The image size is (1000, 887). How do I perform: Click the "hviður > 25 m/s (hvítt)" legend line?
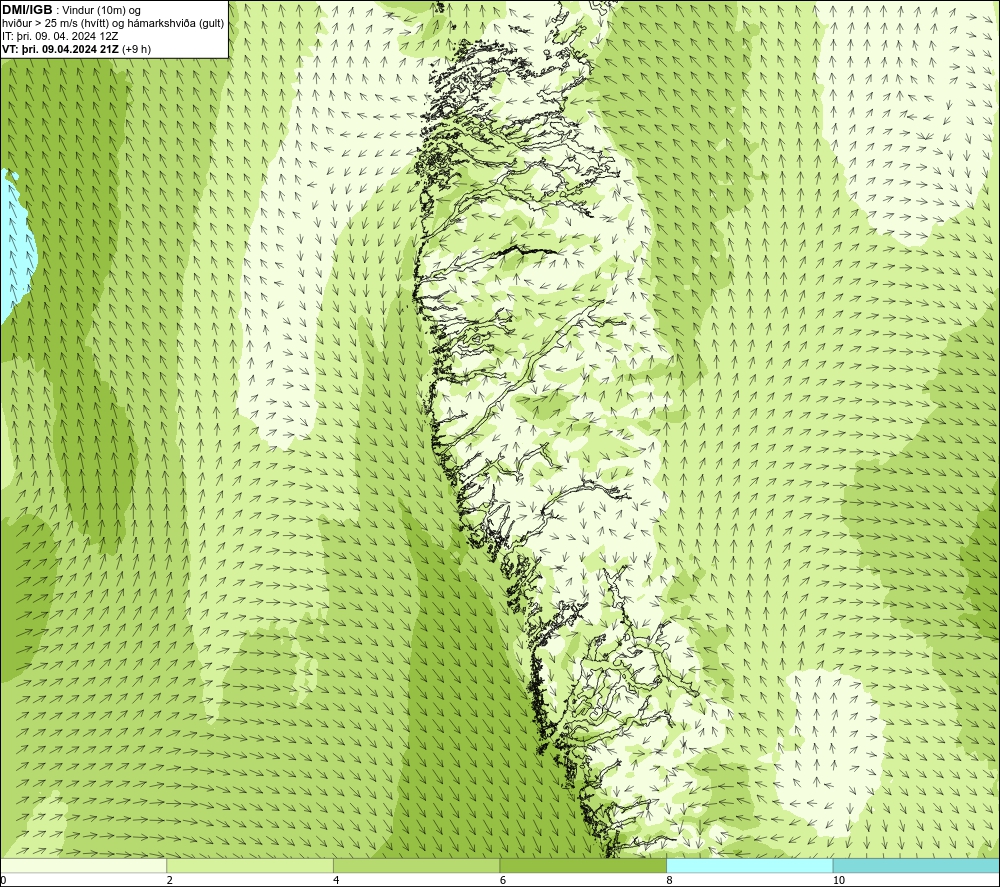tap(113, 23)
